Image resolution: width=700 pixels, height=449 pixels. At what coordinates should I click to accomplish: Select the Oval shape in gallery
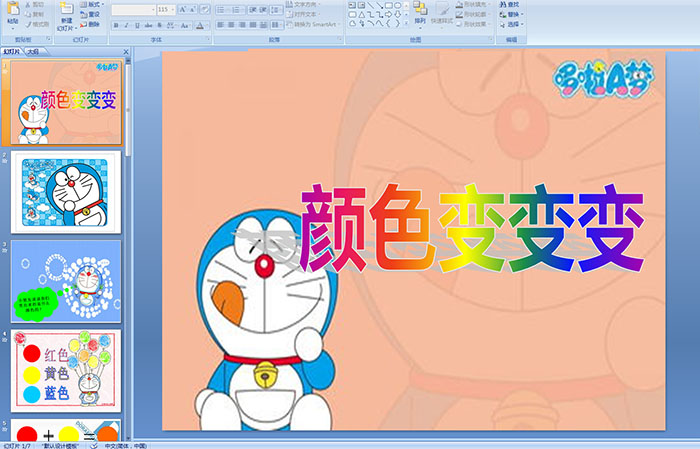[x=397, y=5]
